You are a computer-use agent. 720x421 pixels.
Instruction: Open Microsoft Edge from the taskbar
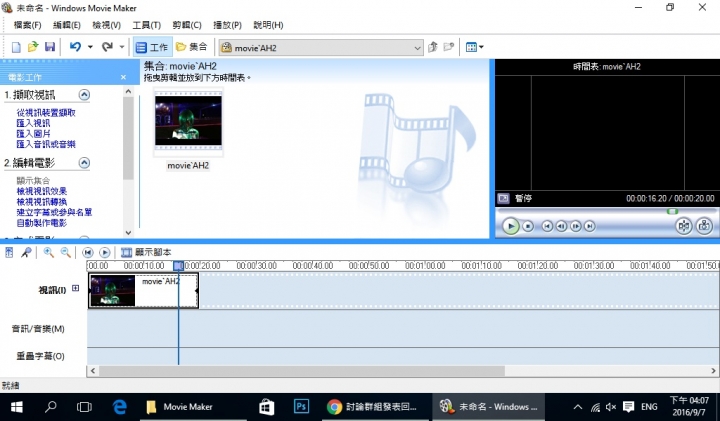[119, 407]
